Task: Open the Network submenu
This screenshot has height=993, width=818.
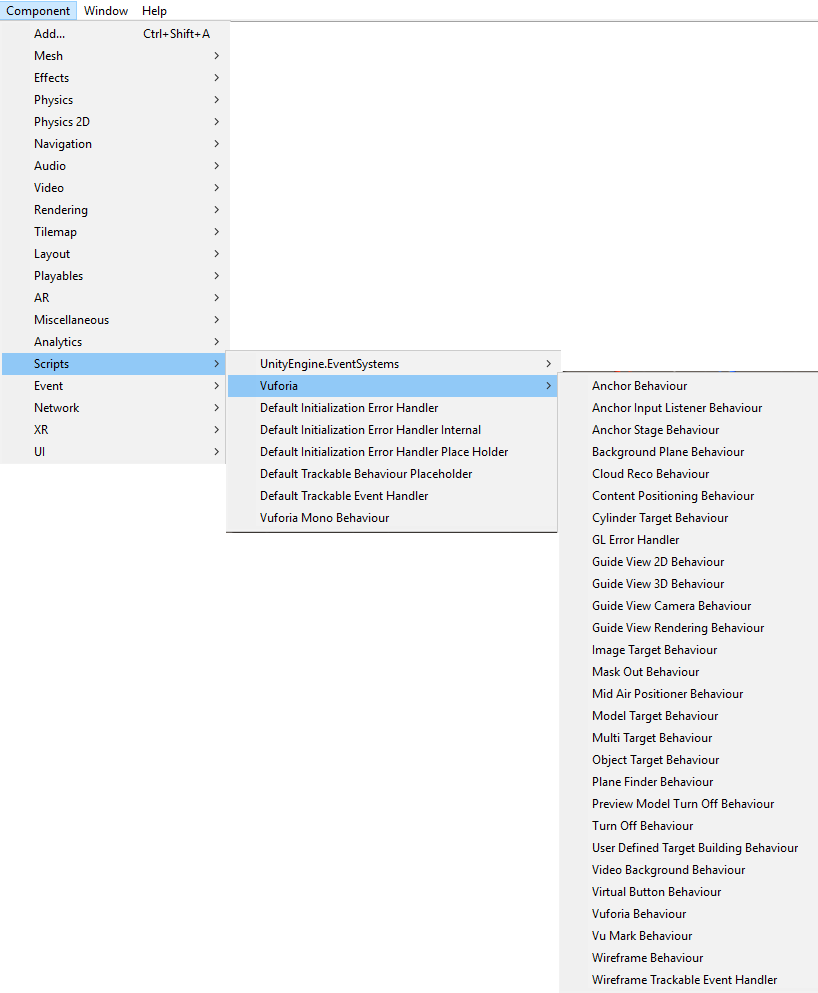Action: (x=114, y=408)
